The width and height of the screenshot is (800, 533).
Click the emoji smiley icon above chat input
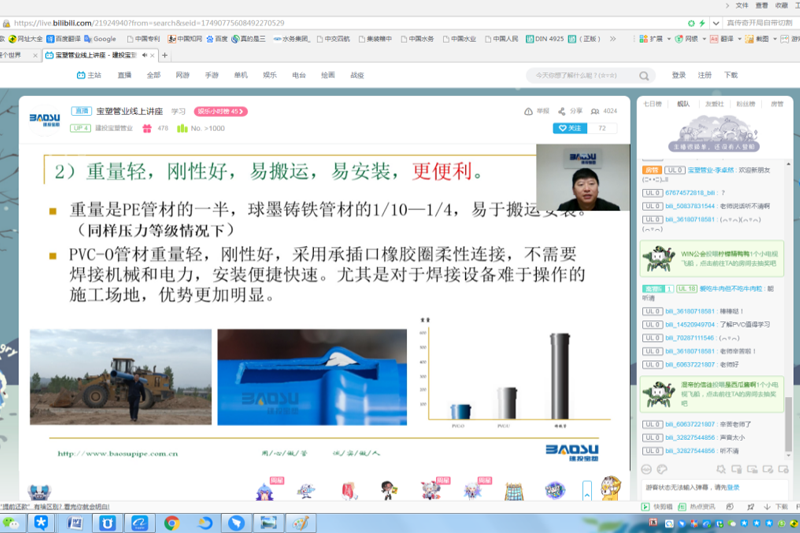click(x=646, y=469)
